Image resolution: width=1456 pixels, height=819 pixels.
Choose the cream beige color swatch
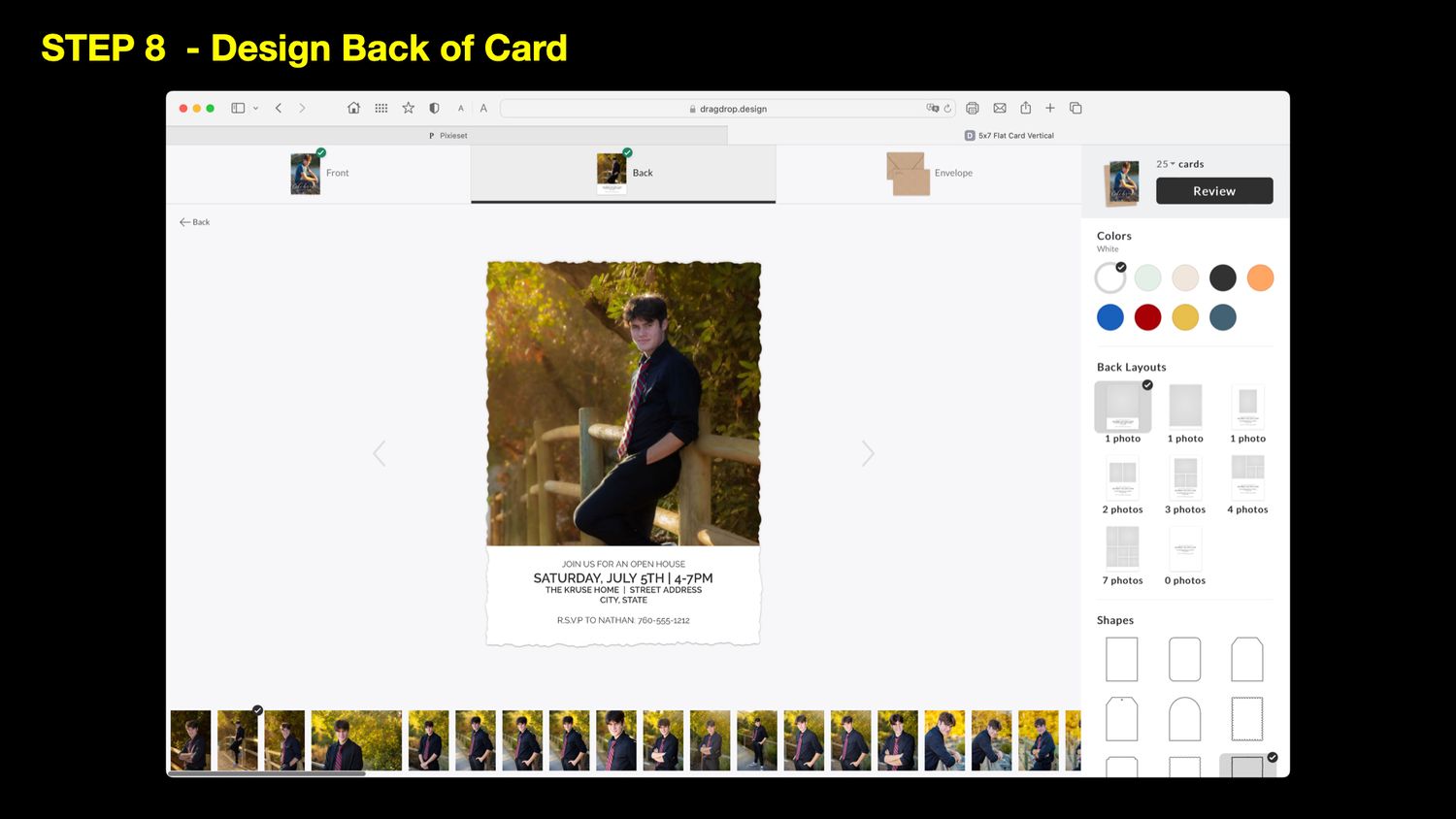[x=1185, y=278]
